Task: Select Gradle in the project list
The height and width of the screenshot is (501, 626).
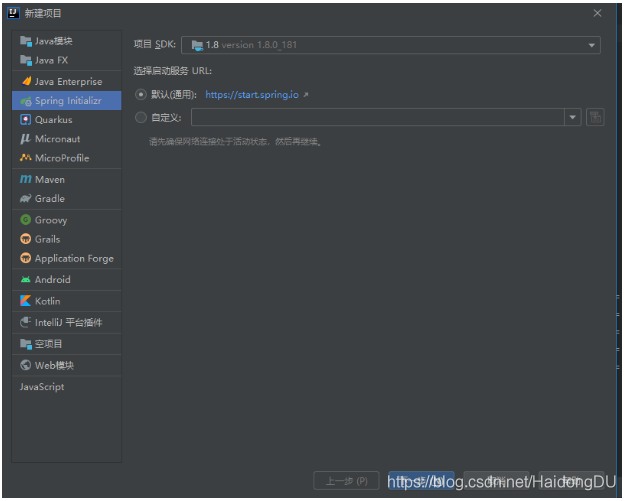Action: pos(67,198)
